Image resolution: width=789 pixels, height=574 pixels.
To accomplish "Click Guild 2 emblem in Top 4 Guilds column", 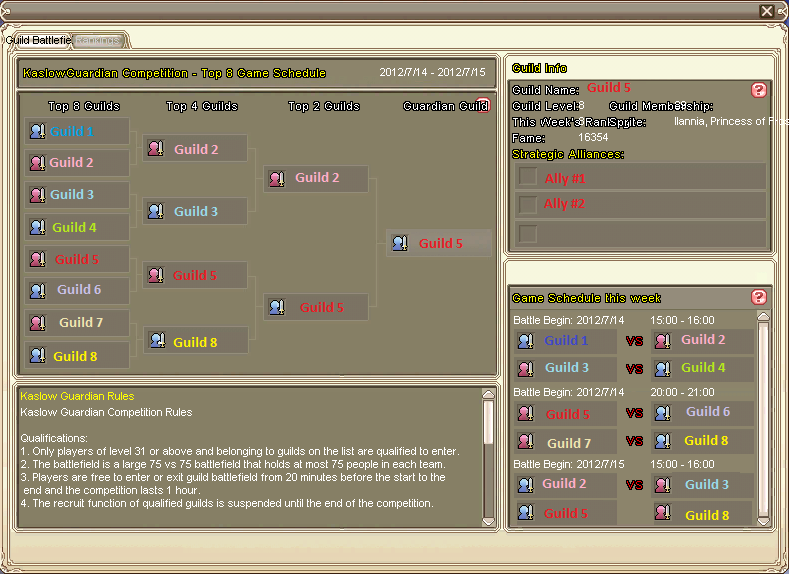I will pyautogui.click(x=155, y=148).
